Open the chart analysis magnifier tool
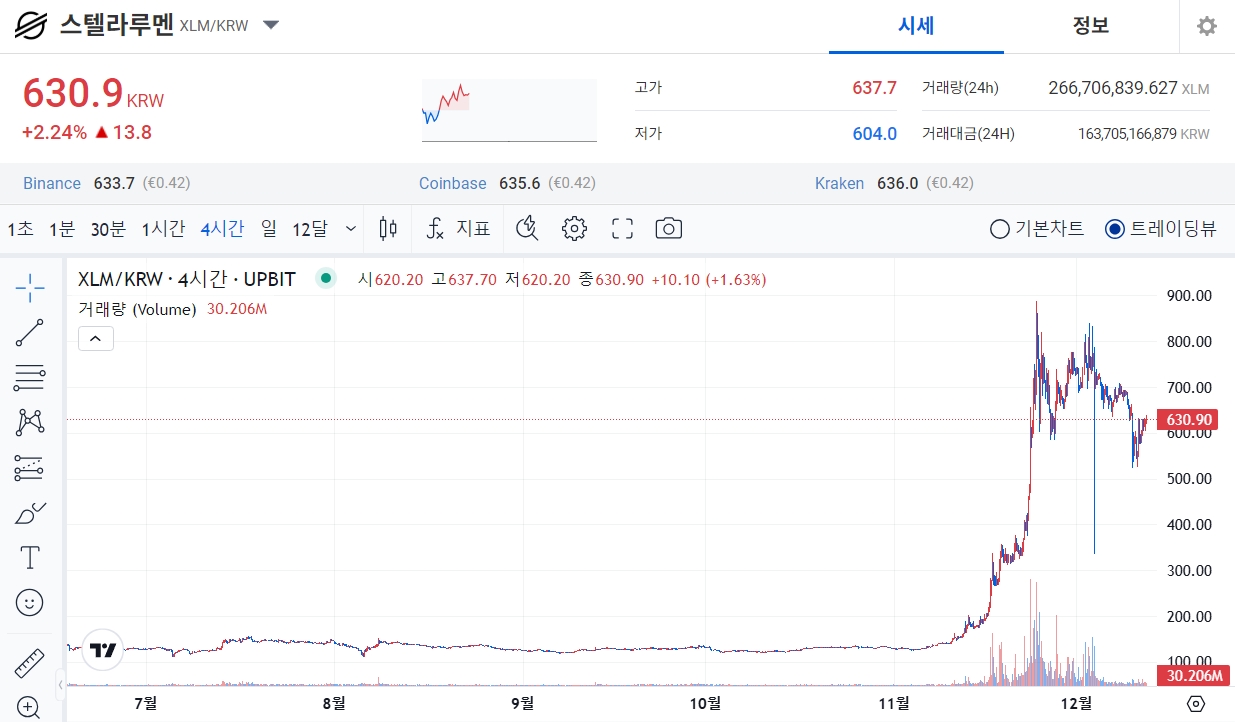This screenshot has width=1235, height=722. (527, 229)
